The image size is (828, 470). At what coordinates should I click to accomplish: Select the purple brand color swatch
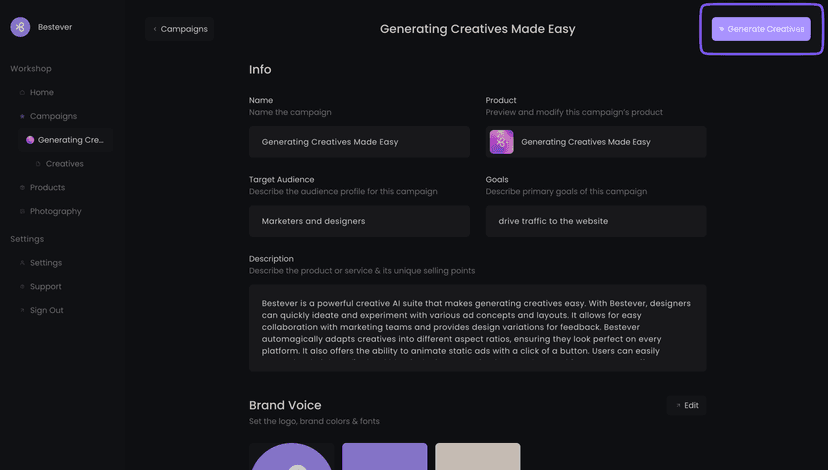tap(384, 457)
